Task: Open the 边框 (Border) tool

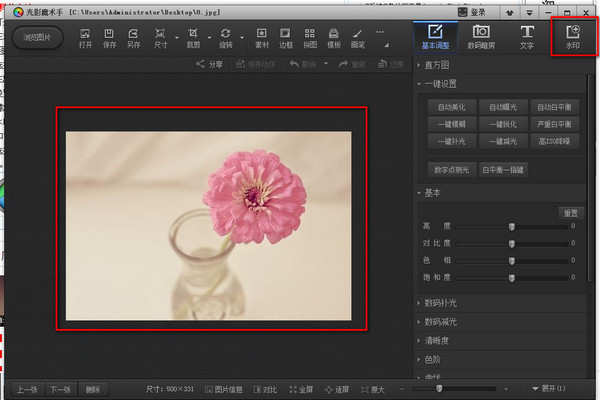Action: [286, 38]
